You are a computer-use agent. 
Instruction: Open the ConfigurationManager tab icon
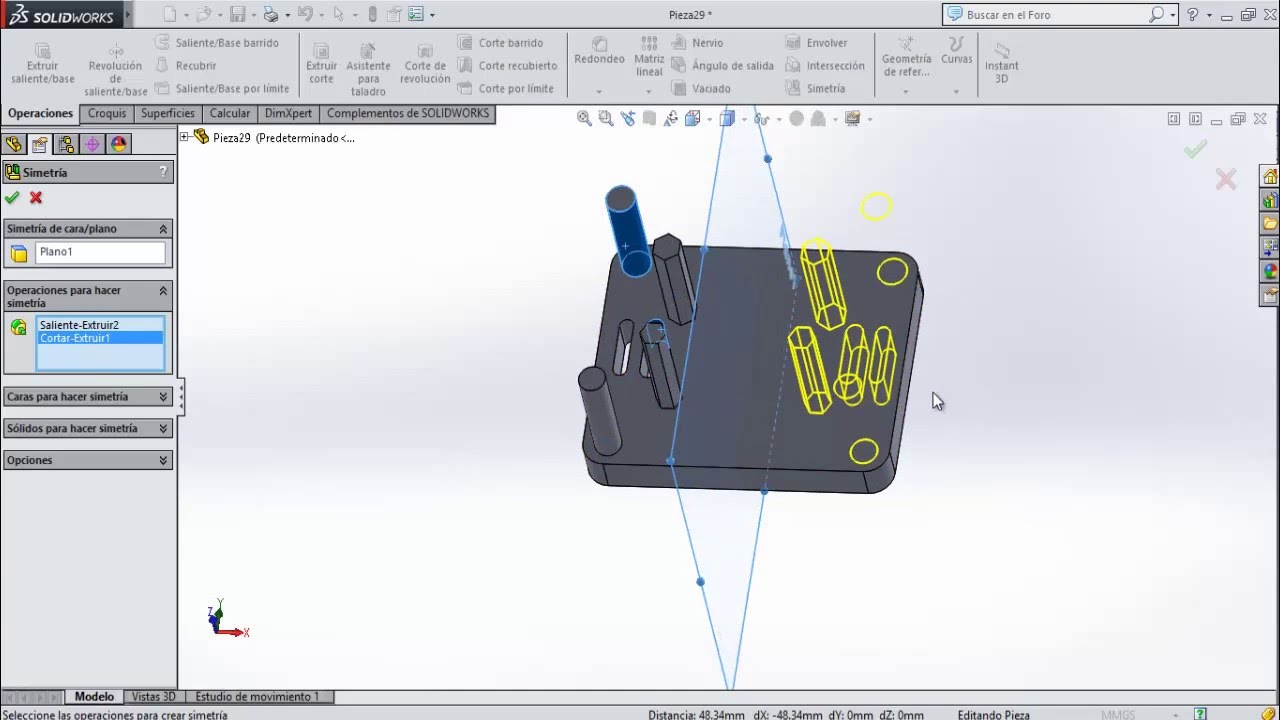click(x=66, y=144)
